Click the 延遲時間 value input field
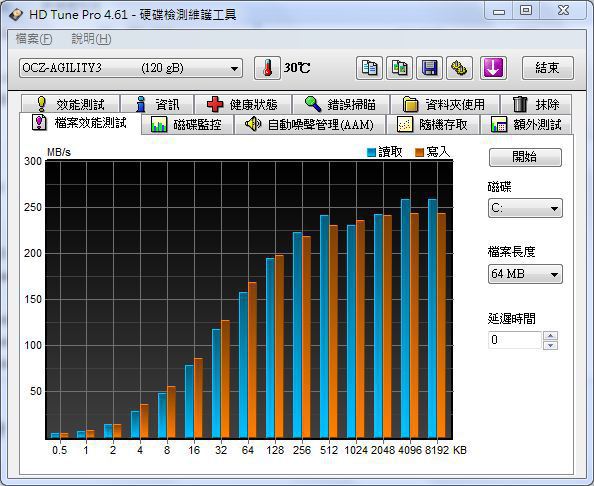This screenshot has height=486, width=594. pyautogui.click(x=515, y=340)
